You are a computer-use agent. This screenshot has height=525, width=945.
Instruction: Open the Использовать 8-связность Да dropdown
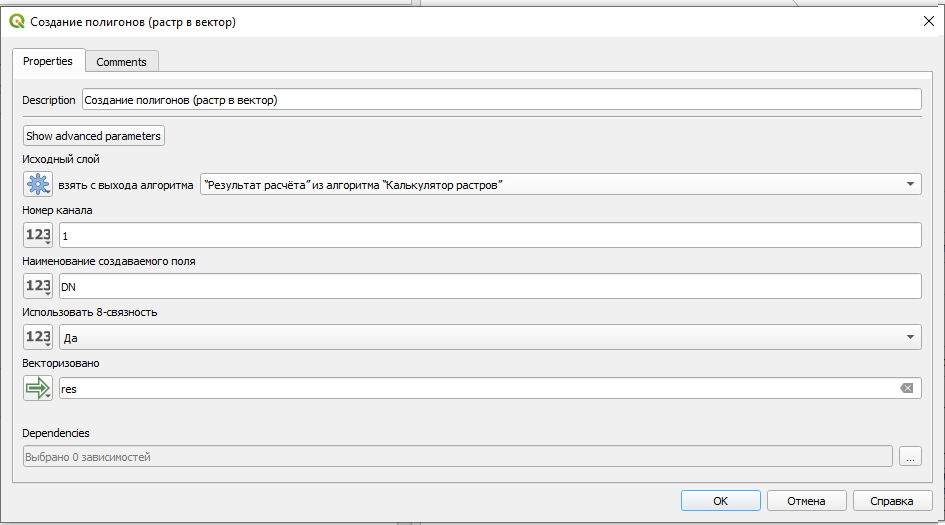point(490,337)
